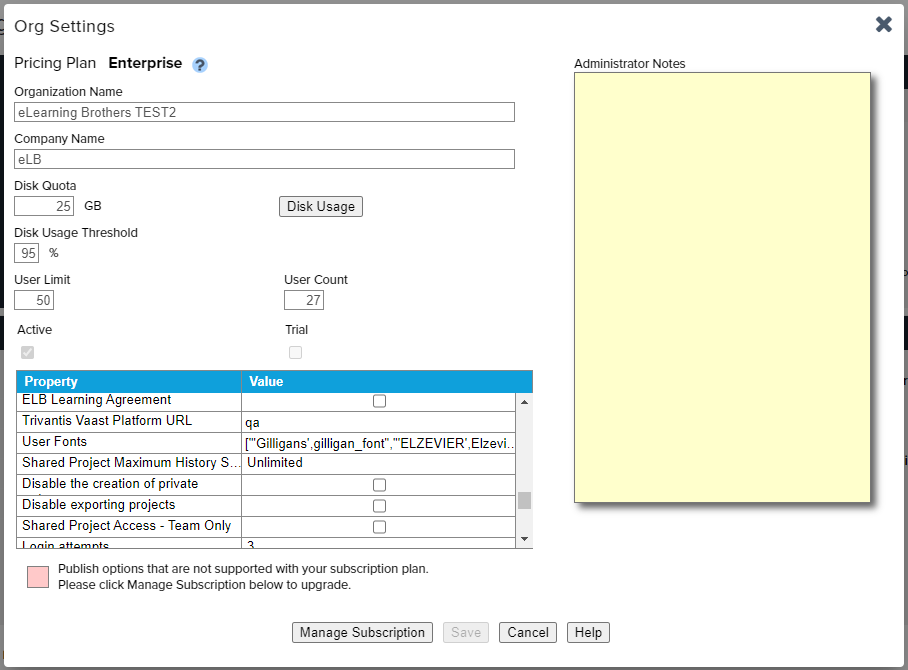Image resolution: width=908 pixels, height=670 pixels.
Task: Check Disable the creation of private option
Action: pyautogui.click(x=379, y=485)
